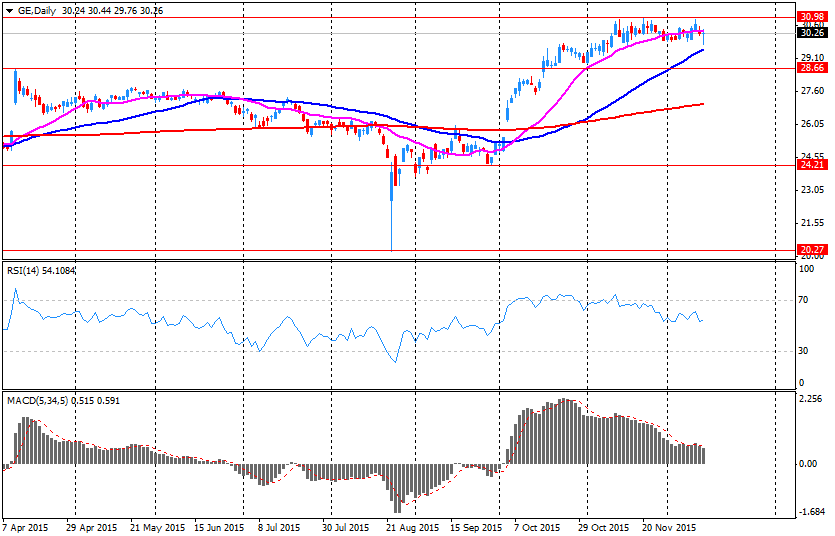
Task: Select the 29 Oct 2015 date label
Action: point(604,527)
